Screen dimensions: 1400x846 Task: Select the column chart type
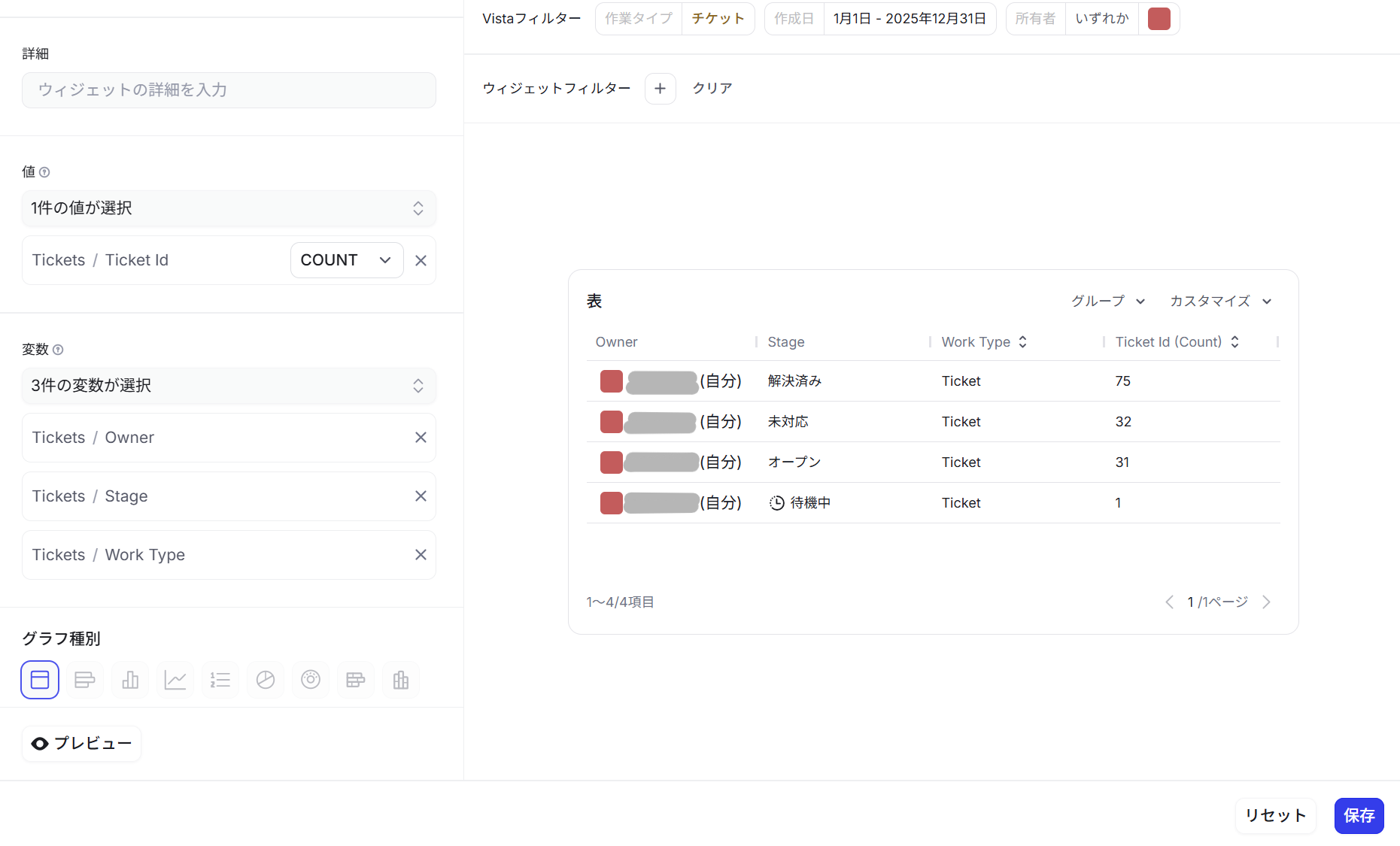[x=130, y=679]
